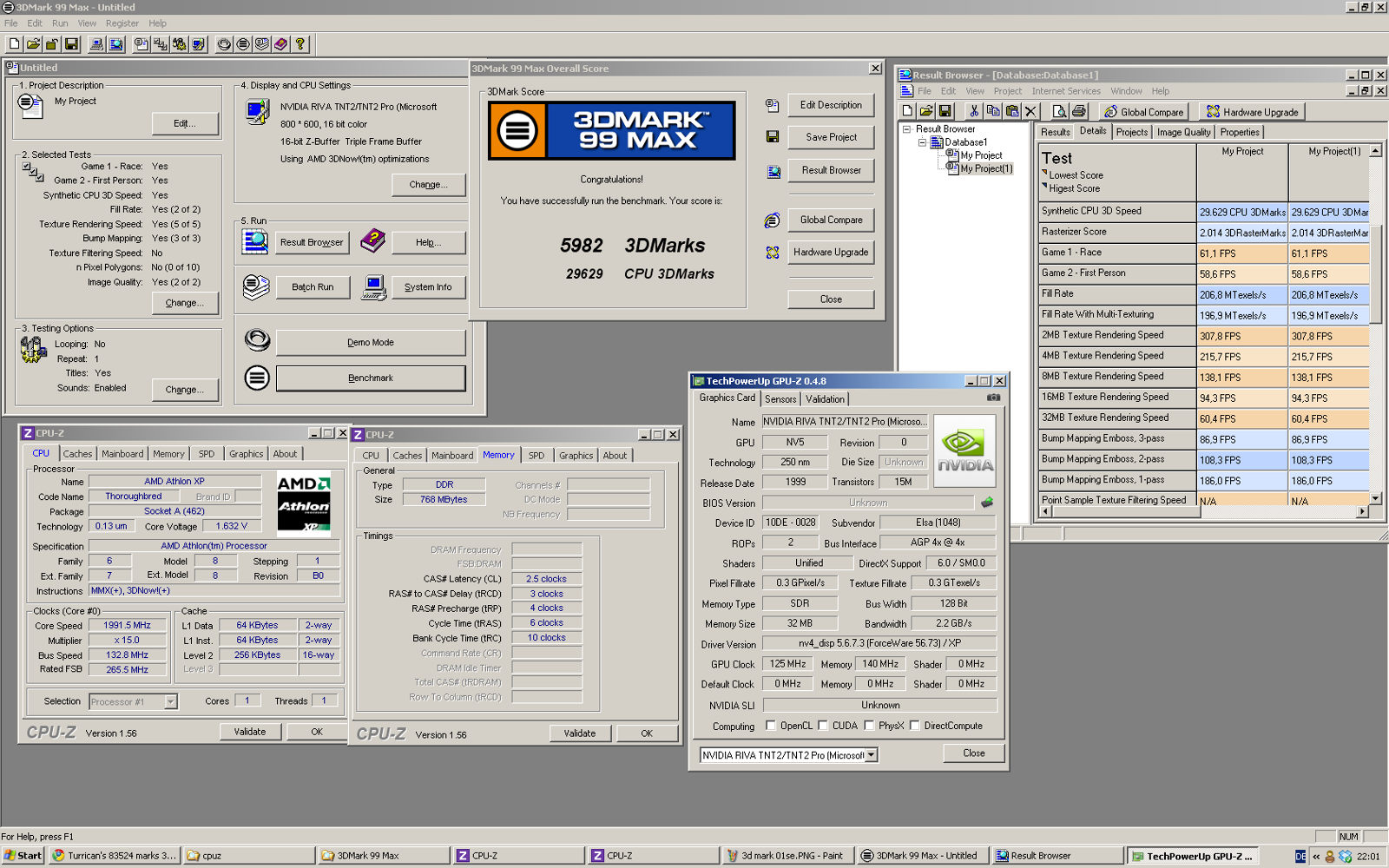This screenshot has width=1389, height=868.
Task: Open Caches tab in left CPU-Z window
Action: coord(77,454)
